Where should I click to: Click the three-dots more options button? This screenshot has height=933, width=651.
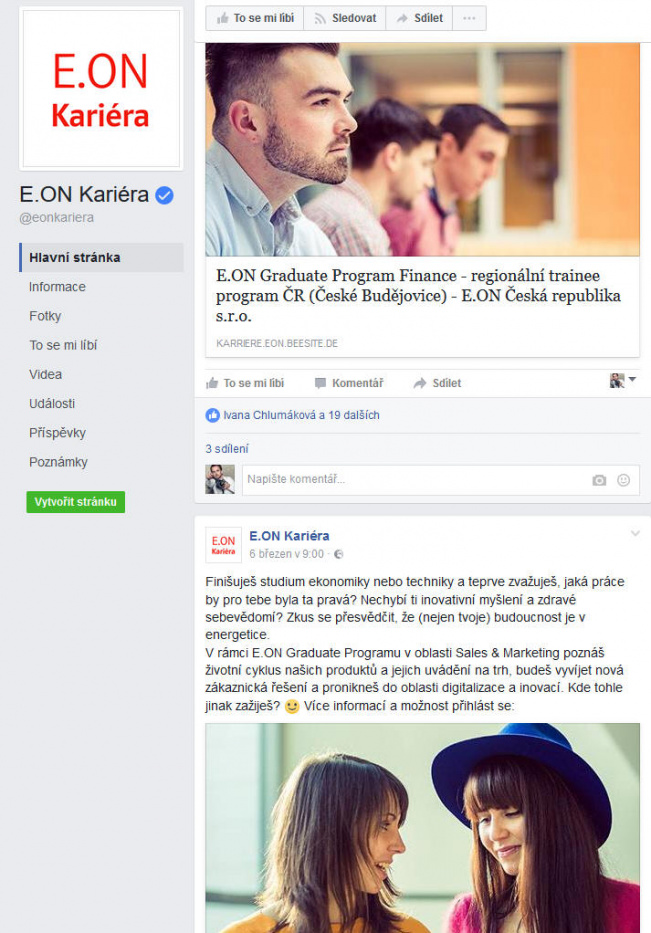click(x=470, y=18)
